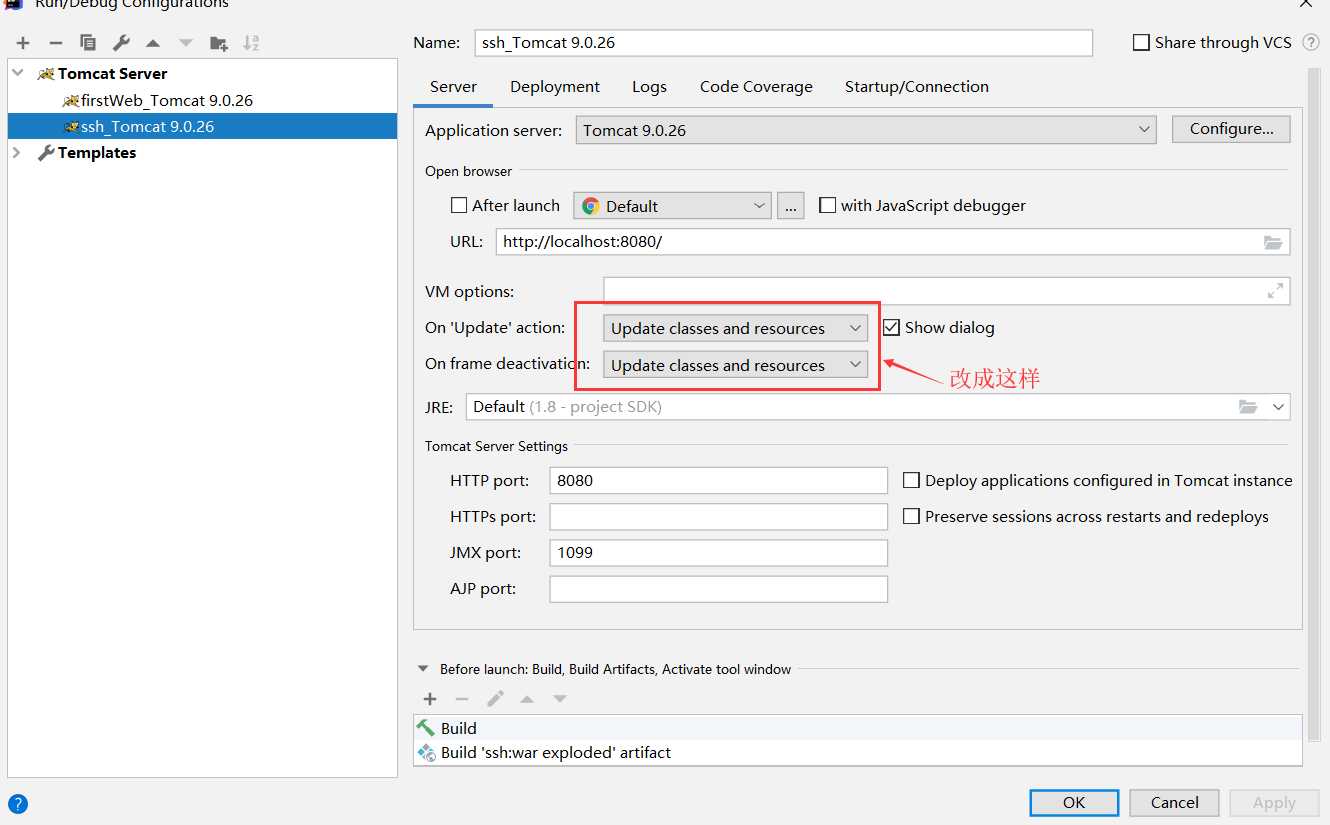The width and height of the screenshot is (1330, 825).
Task: Click the HTTPs port field
Action: click(x=719, y=516)
